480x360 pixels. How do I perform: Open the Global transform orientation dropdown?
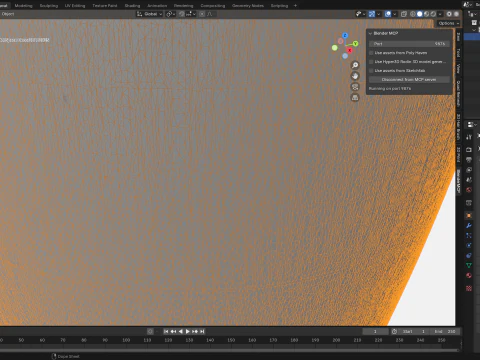click(x=150, y=14)
